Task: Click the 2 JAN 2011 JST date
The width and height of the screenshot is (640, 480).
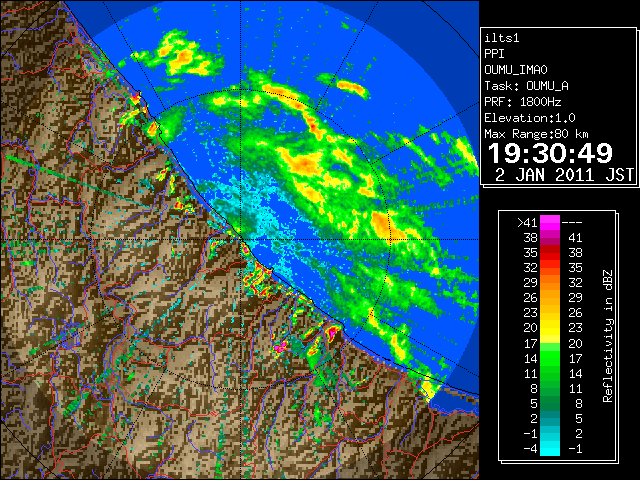Action: point(564,175)
